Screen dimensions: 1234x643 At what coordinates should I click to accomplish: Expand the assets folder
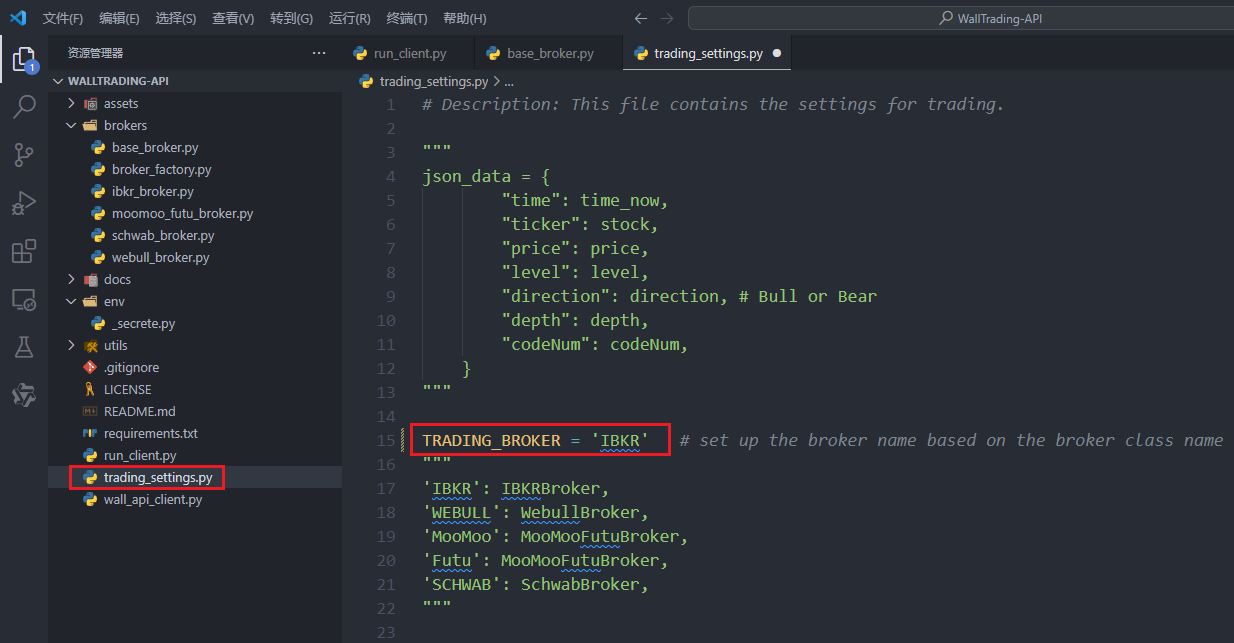pyautogui.click(x=72, y=104)
